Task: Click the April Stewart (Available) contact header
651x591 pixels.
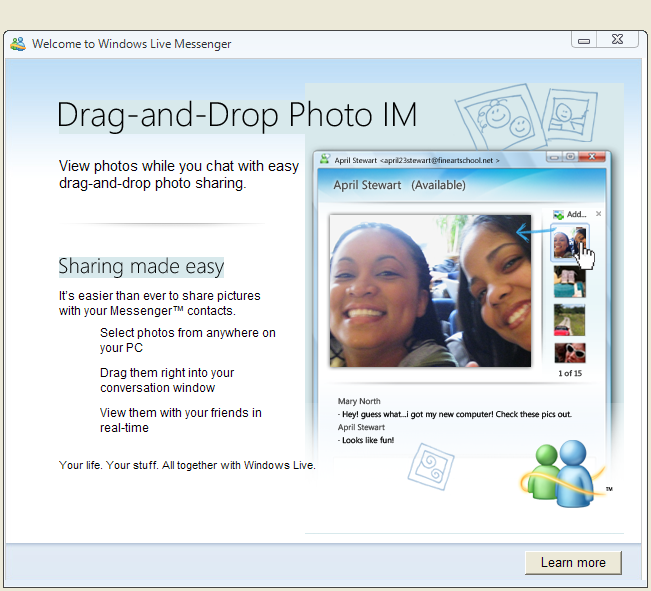Action: click(x=399, y=185)
